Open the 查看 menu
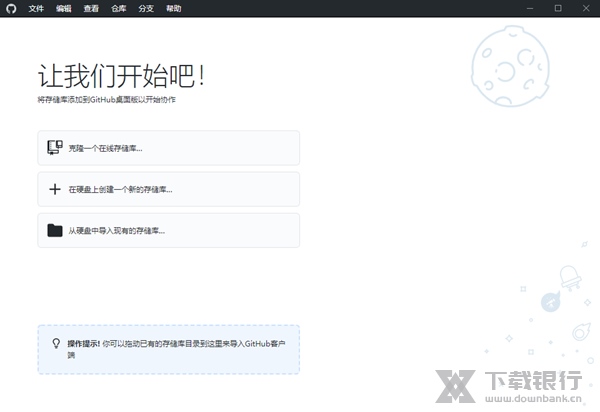This screenshot has height=412, width=600. coord(91,8)
